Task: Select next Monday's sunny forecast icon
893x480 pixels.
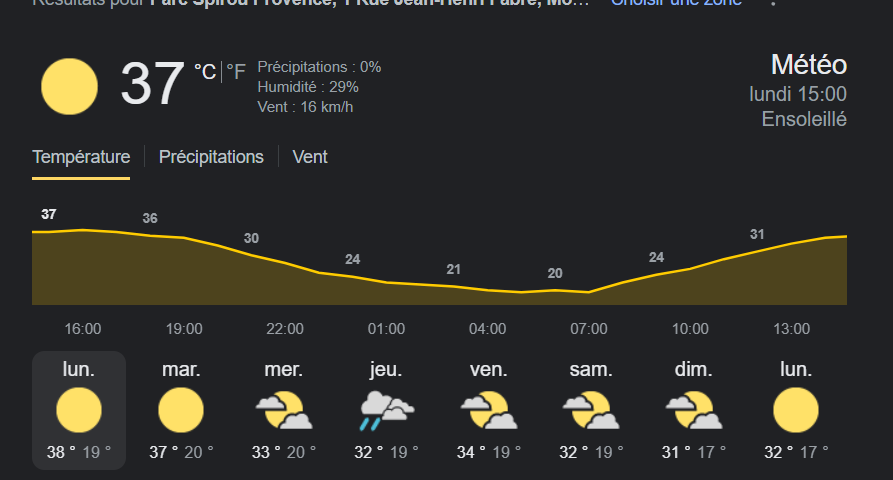Action: tap(796, 410)
